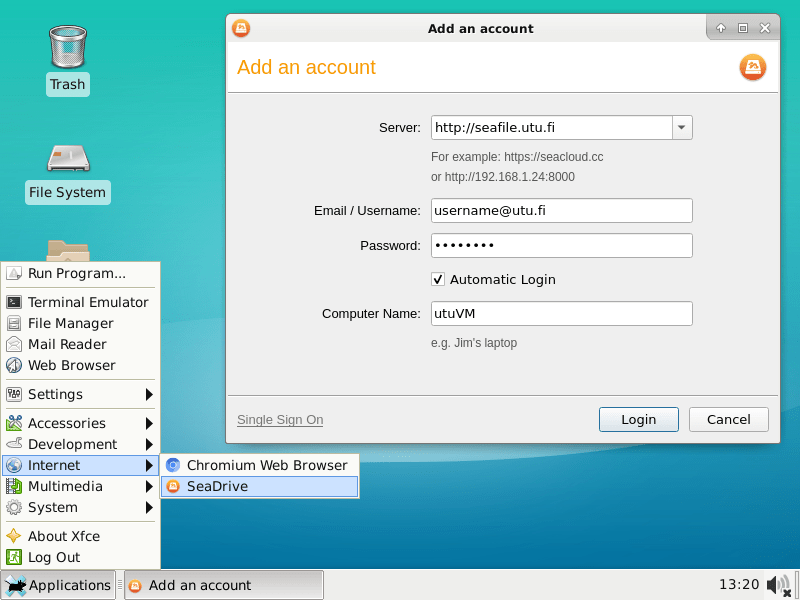Expand the Development submenu arrow
The image size is (800, 600).
(x=149, y=444)
